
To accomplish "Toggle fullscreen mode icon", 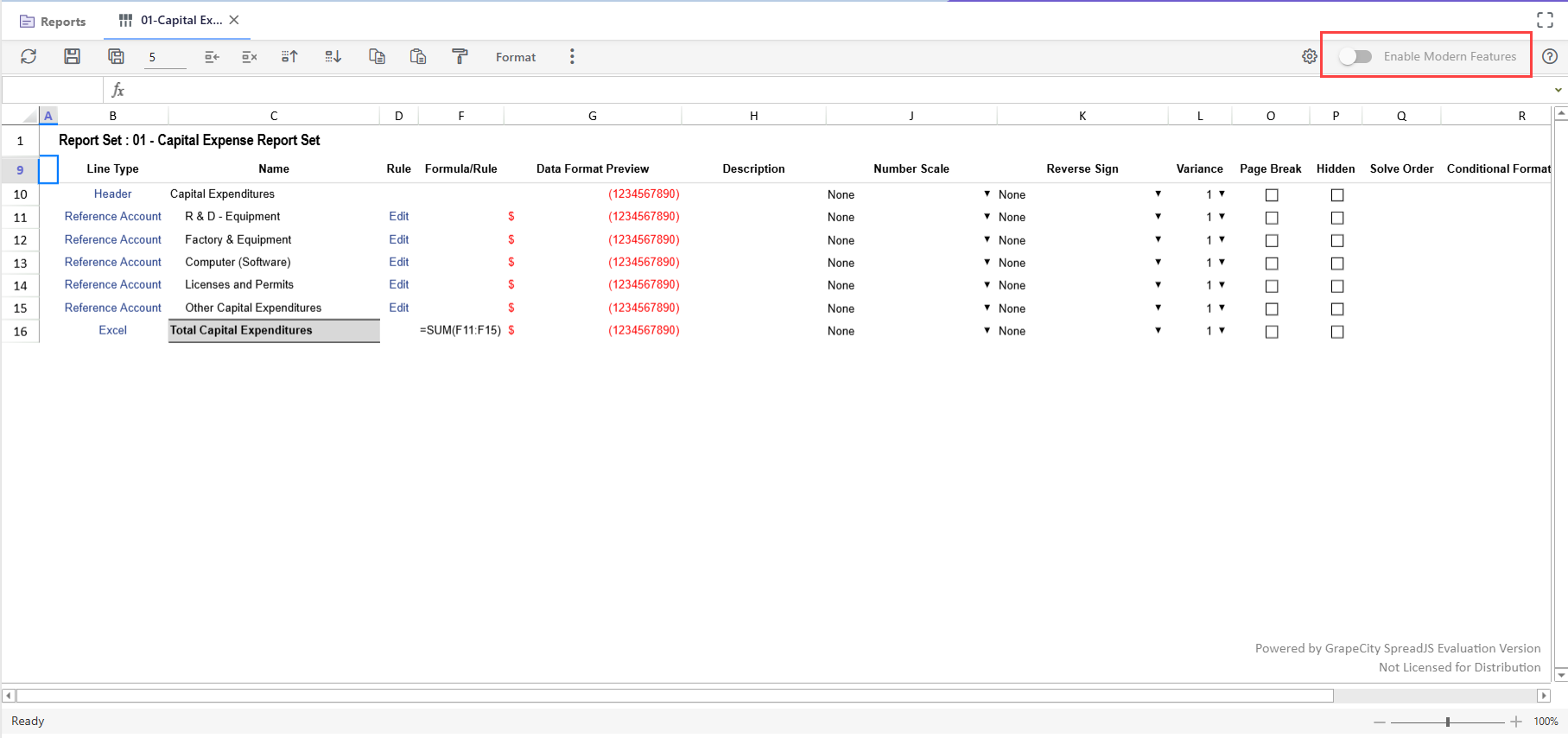I will point(1546,20).
